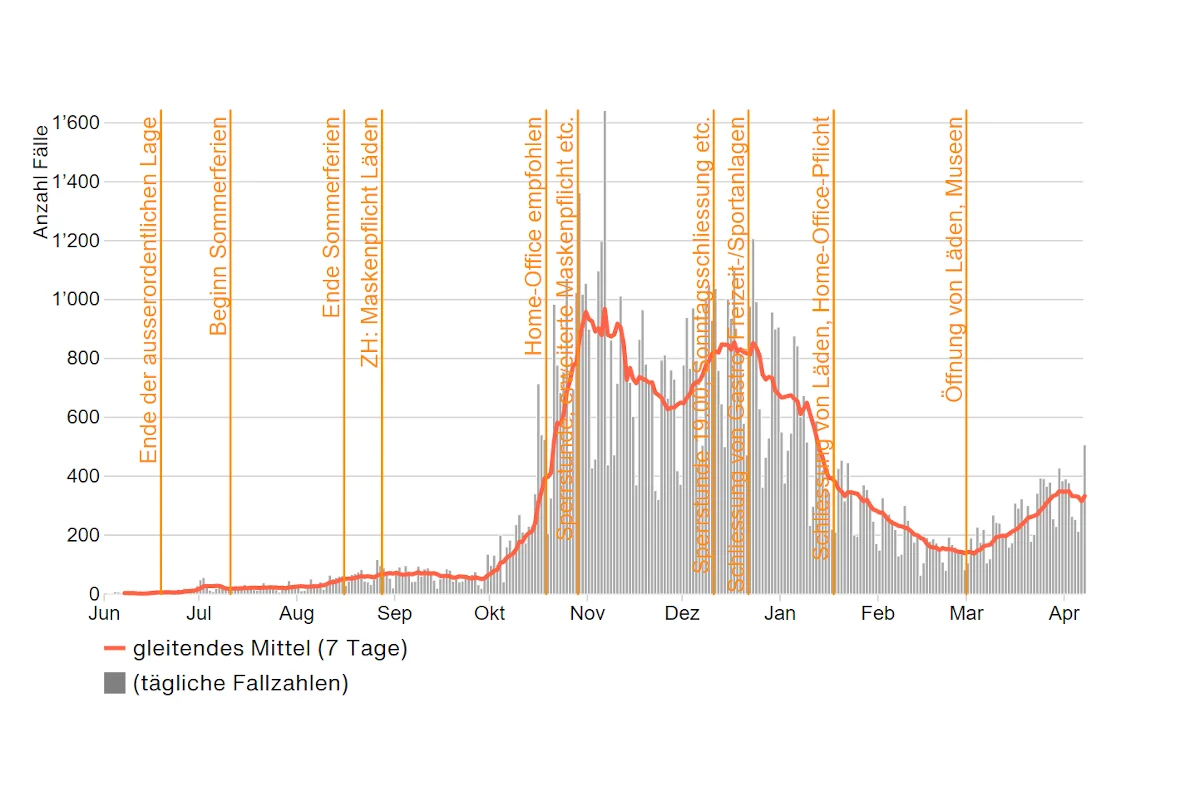Screen dimensions: 1200x800
Task: Click the 600 y-axis value
Action: pos(84,418)
